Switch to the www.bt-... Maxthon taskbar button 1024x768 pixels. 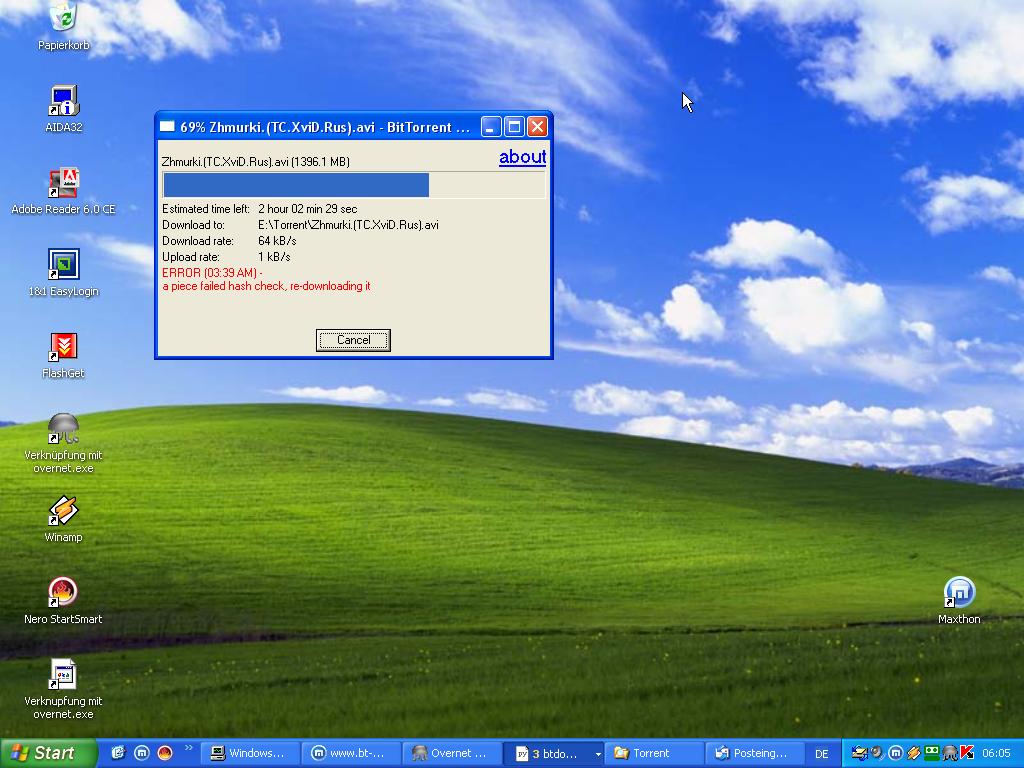pyautogui.click(x=350, y=754)
